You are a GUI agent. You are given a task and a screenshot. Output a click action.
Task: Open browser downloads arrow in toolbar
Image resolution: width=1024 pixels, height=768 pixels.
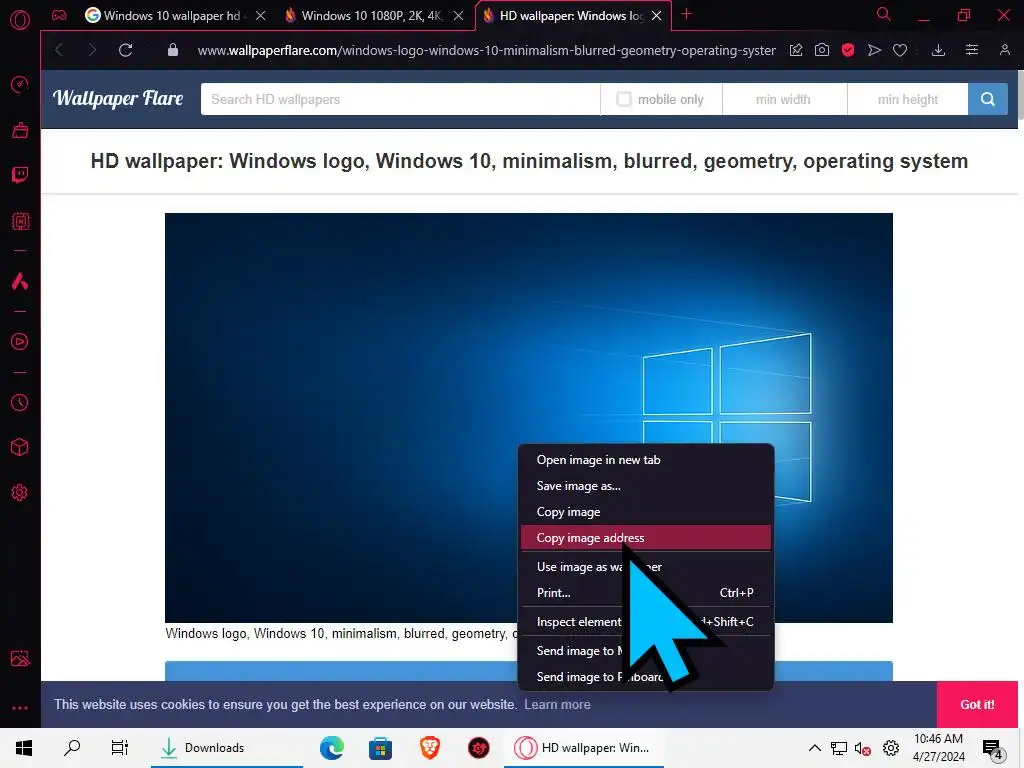938,50
